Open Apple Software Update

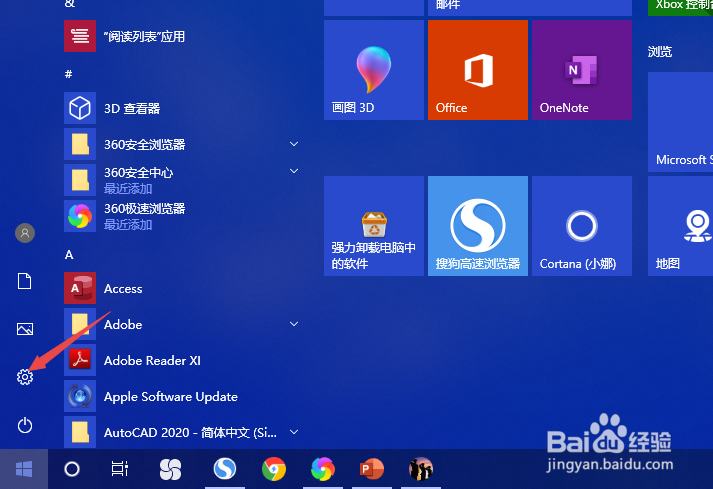pos(182,396)
